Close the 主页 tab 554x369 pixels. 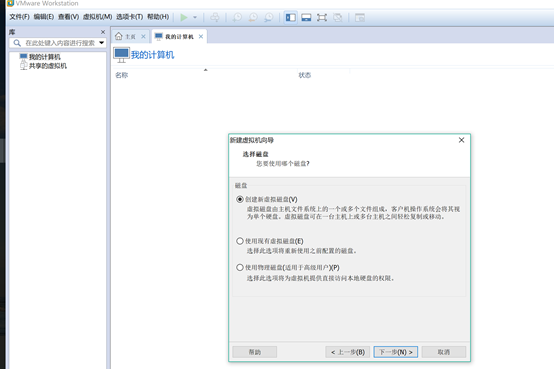[143, 36]
